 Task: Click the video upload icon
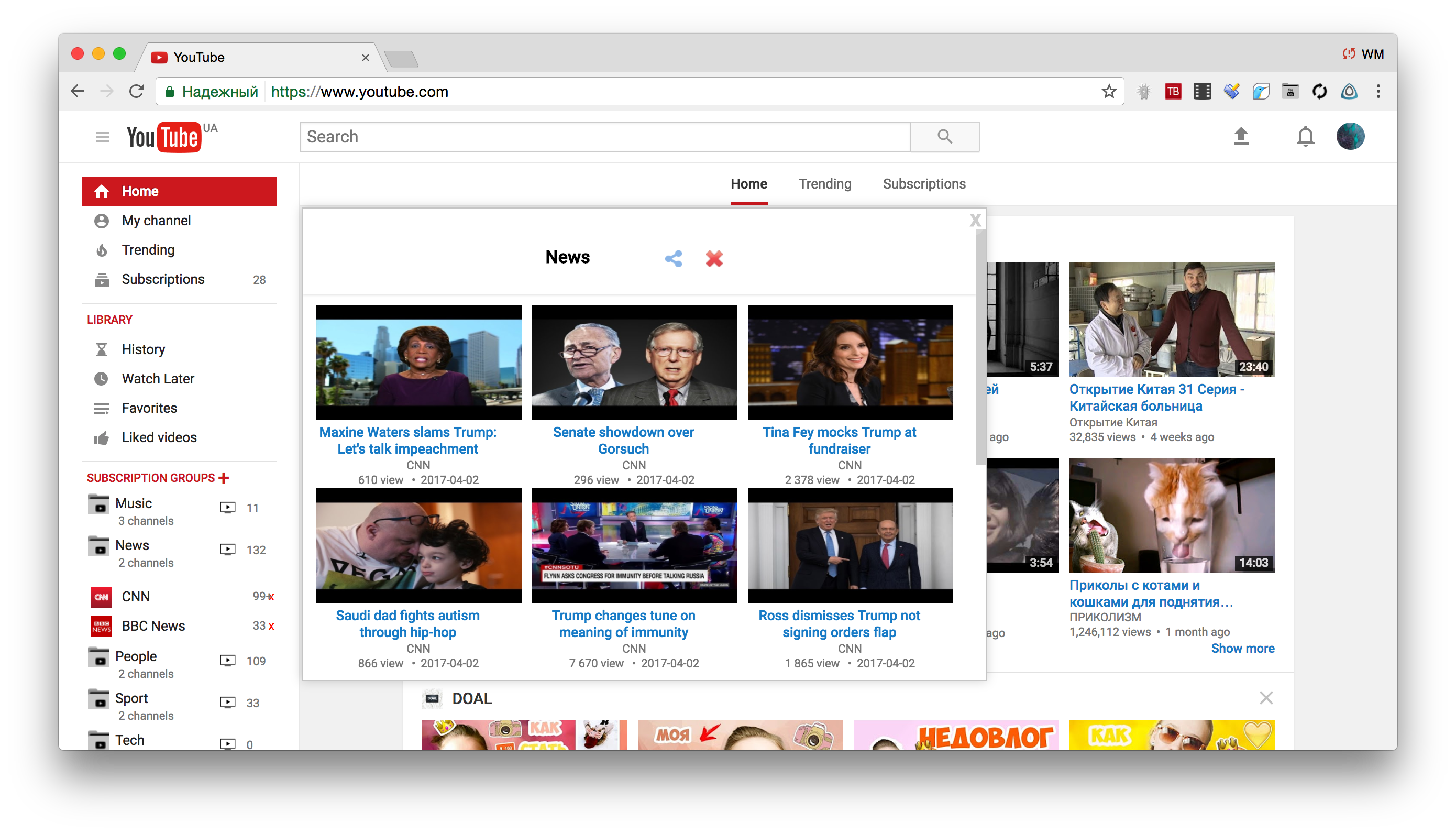coord(1241,136)
